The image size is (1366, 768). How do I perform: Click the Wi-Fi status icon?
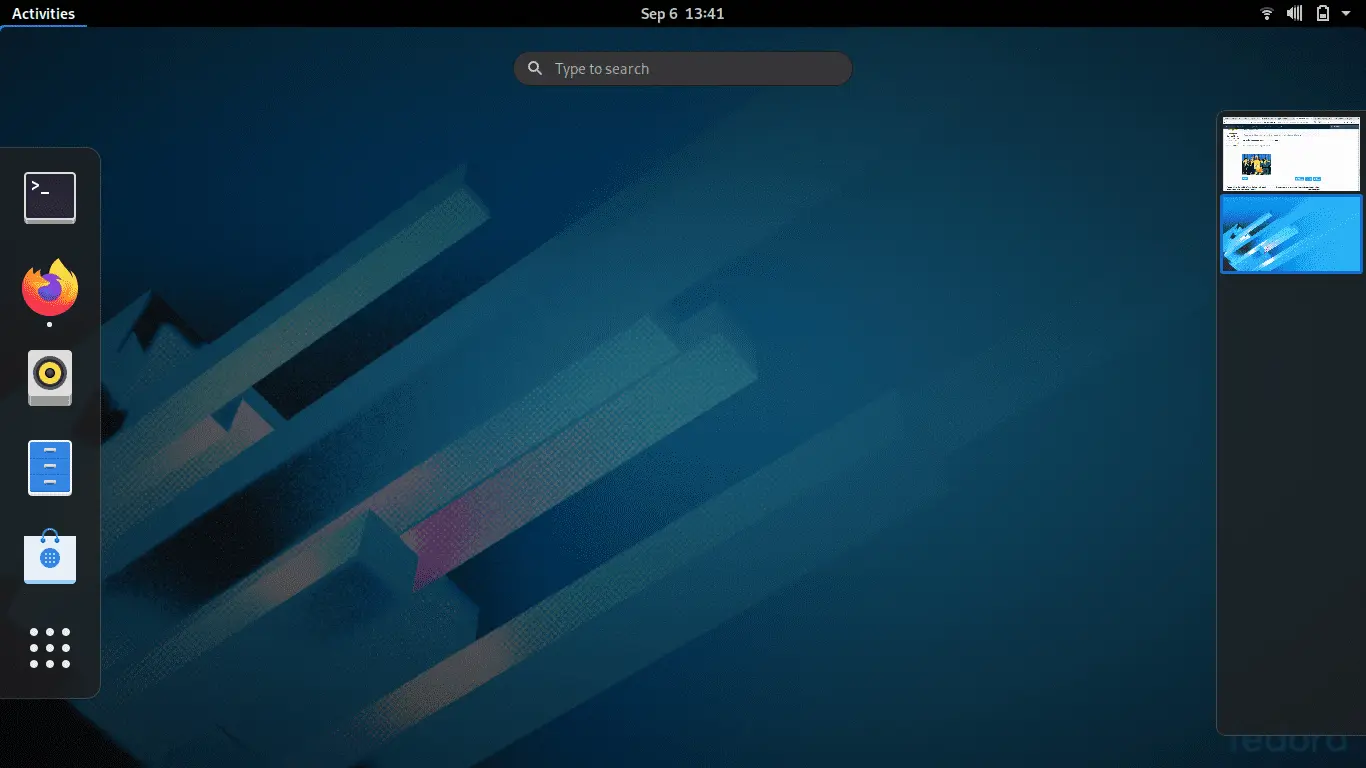click(1266, 13)
